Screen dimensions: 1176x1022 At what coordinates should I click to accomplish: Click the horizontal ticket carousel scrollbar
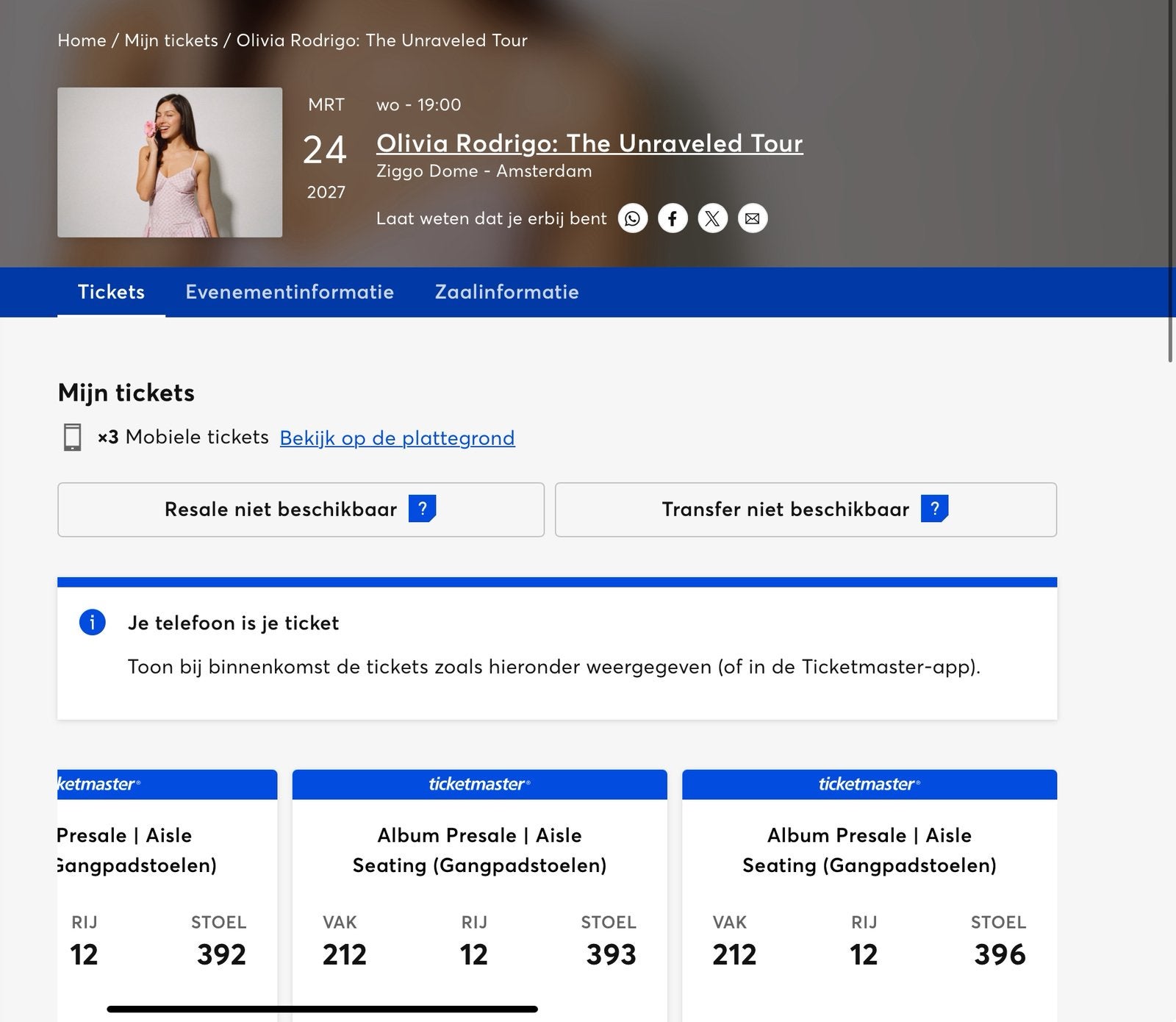click(x=322, y=1009)
